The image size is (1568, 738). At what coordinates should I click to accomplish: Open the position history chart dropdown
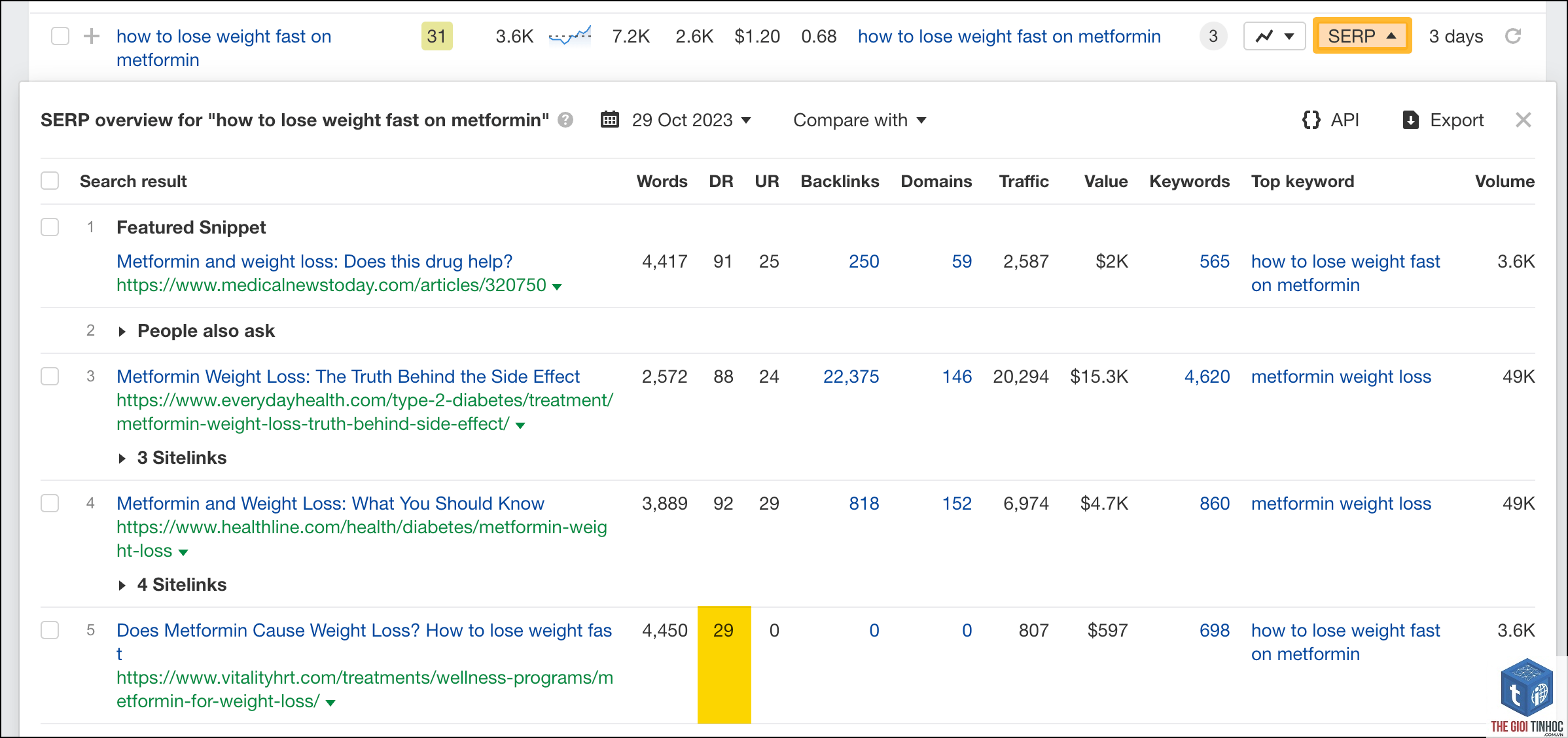coord(1274,36)
